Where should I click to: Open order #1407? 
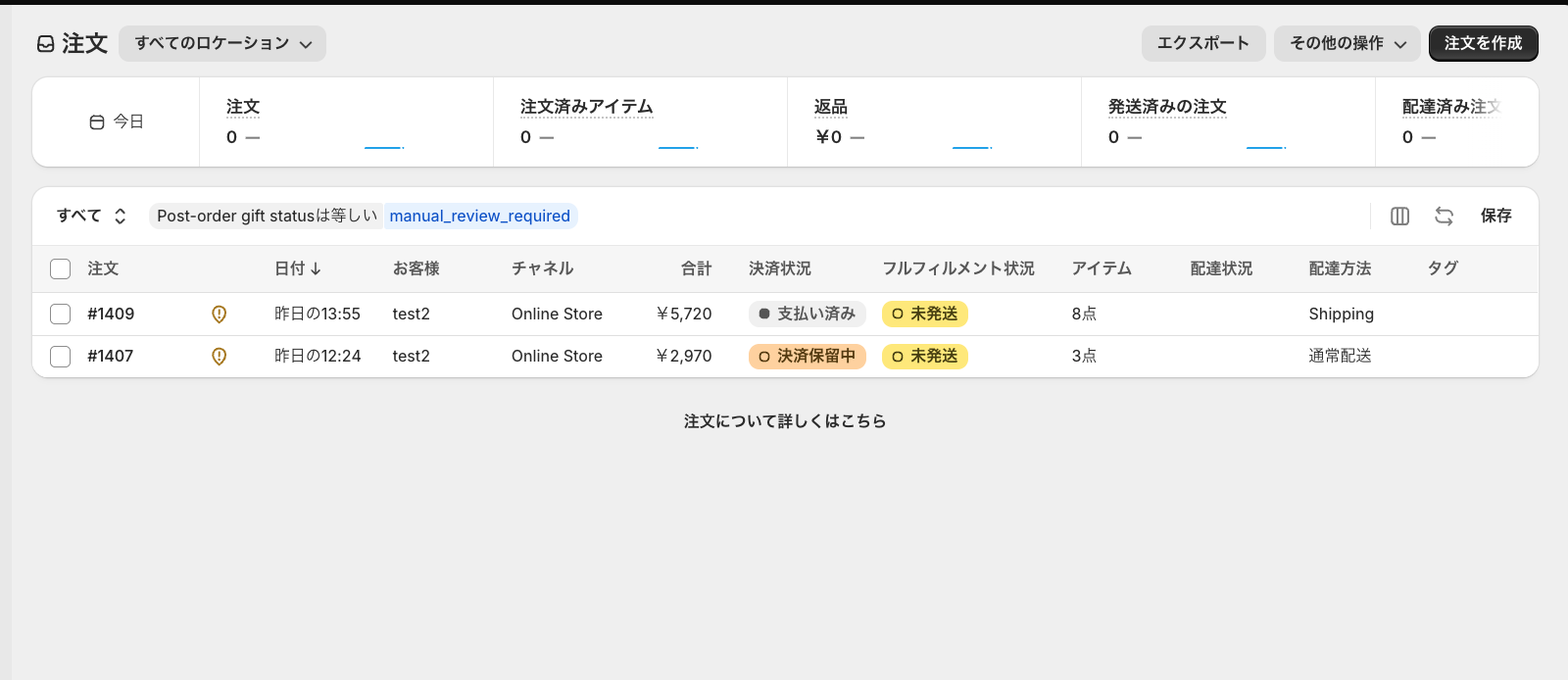tap(111, 356)
